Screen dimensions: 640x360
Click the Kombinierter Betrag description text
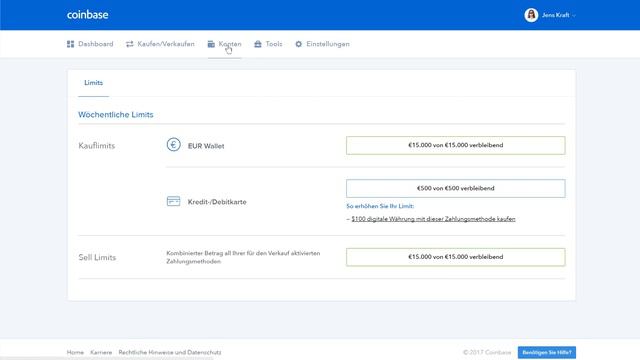(x=243, y=257)
